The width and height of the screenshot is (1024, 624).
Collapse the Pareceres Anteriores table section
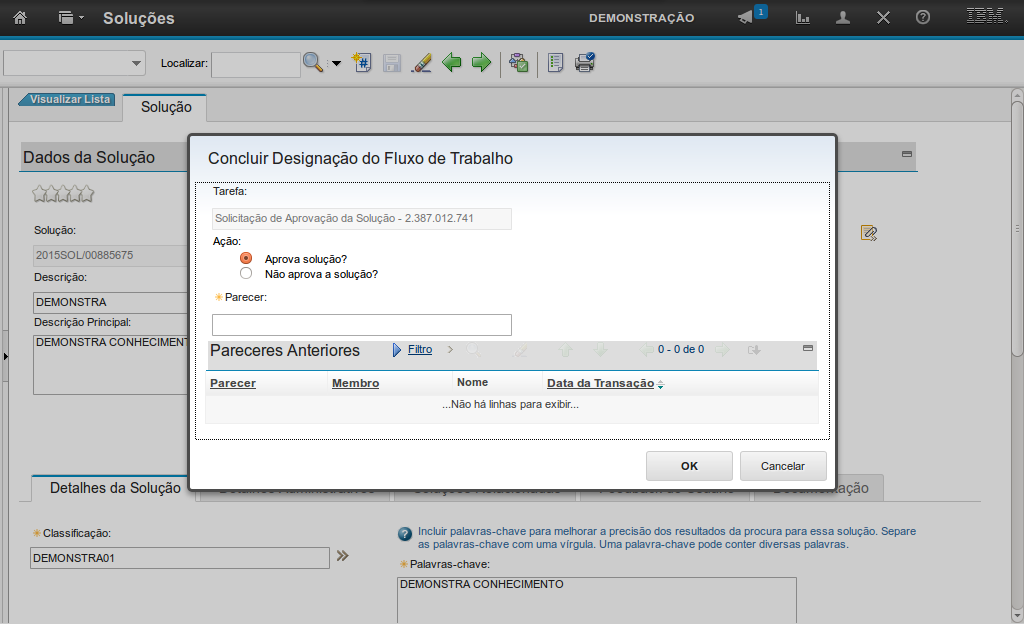808,349
